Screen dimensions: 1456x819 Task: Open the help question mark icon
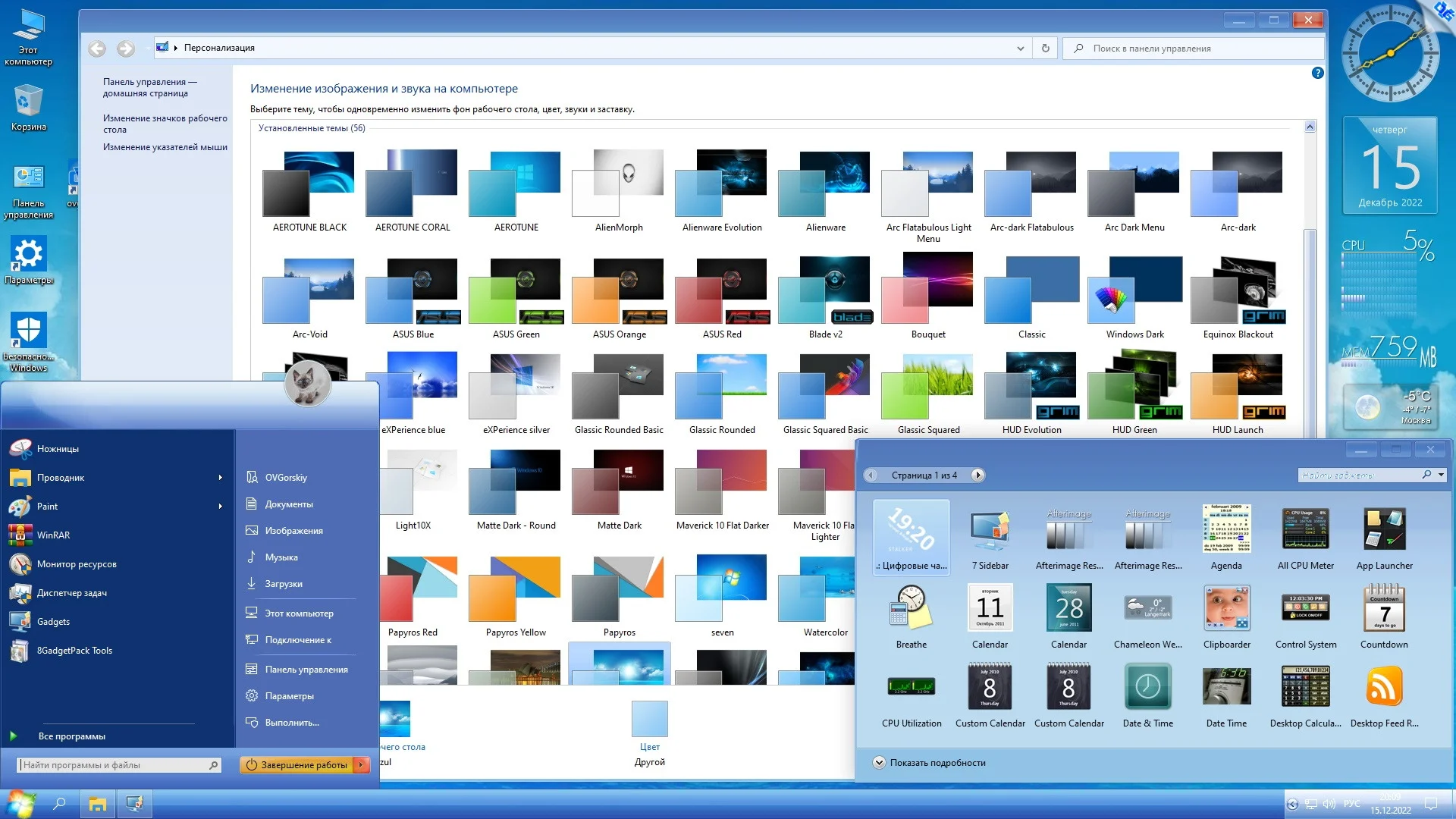coord(1317,74)
